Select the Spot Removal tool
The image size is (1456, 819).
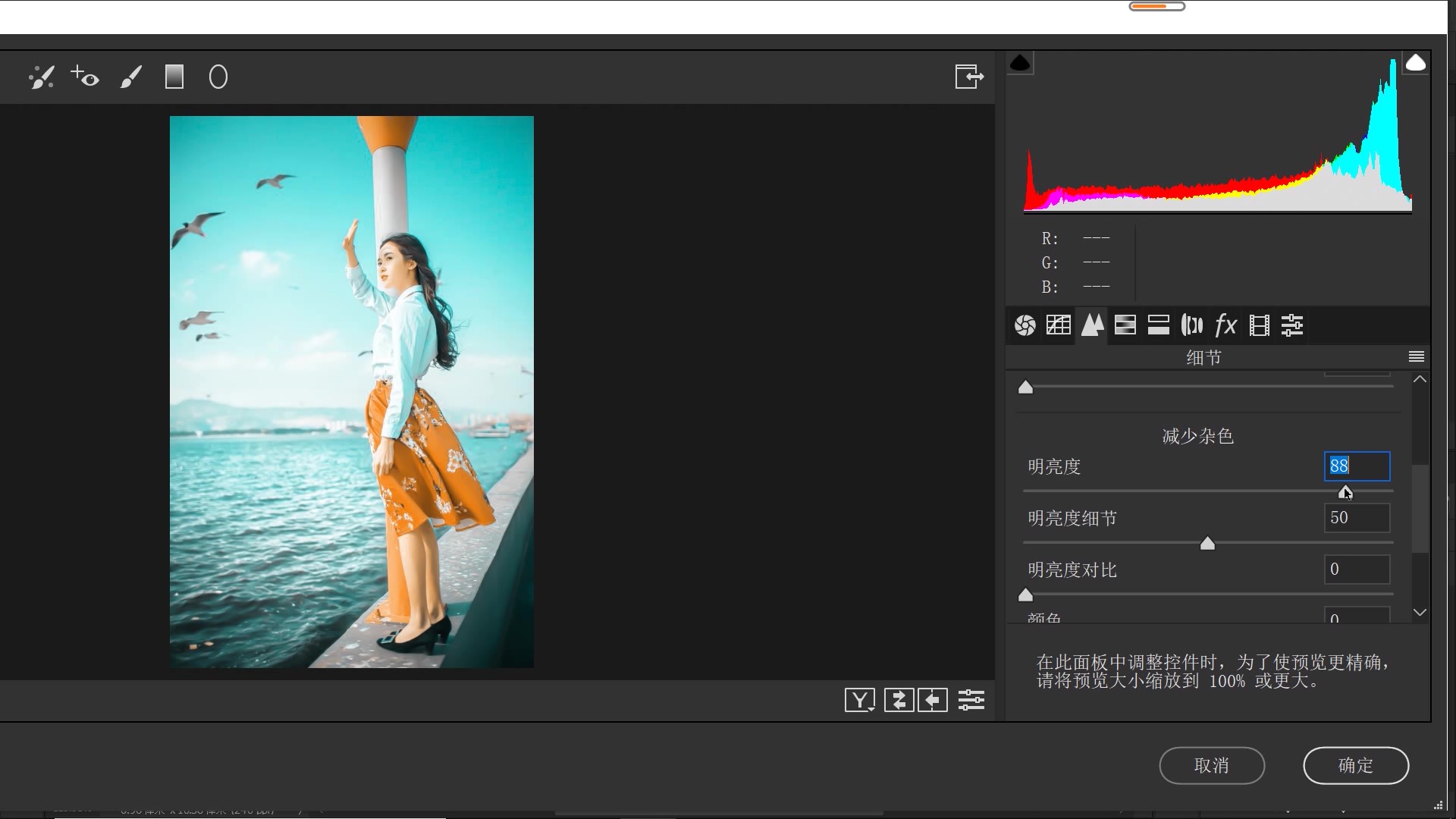[42, 77]
